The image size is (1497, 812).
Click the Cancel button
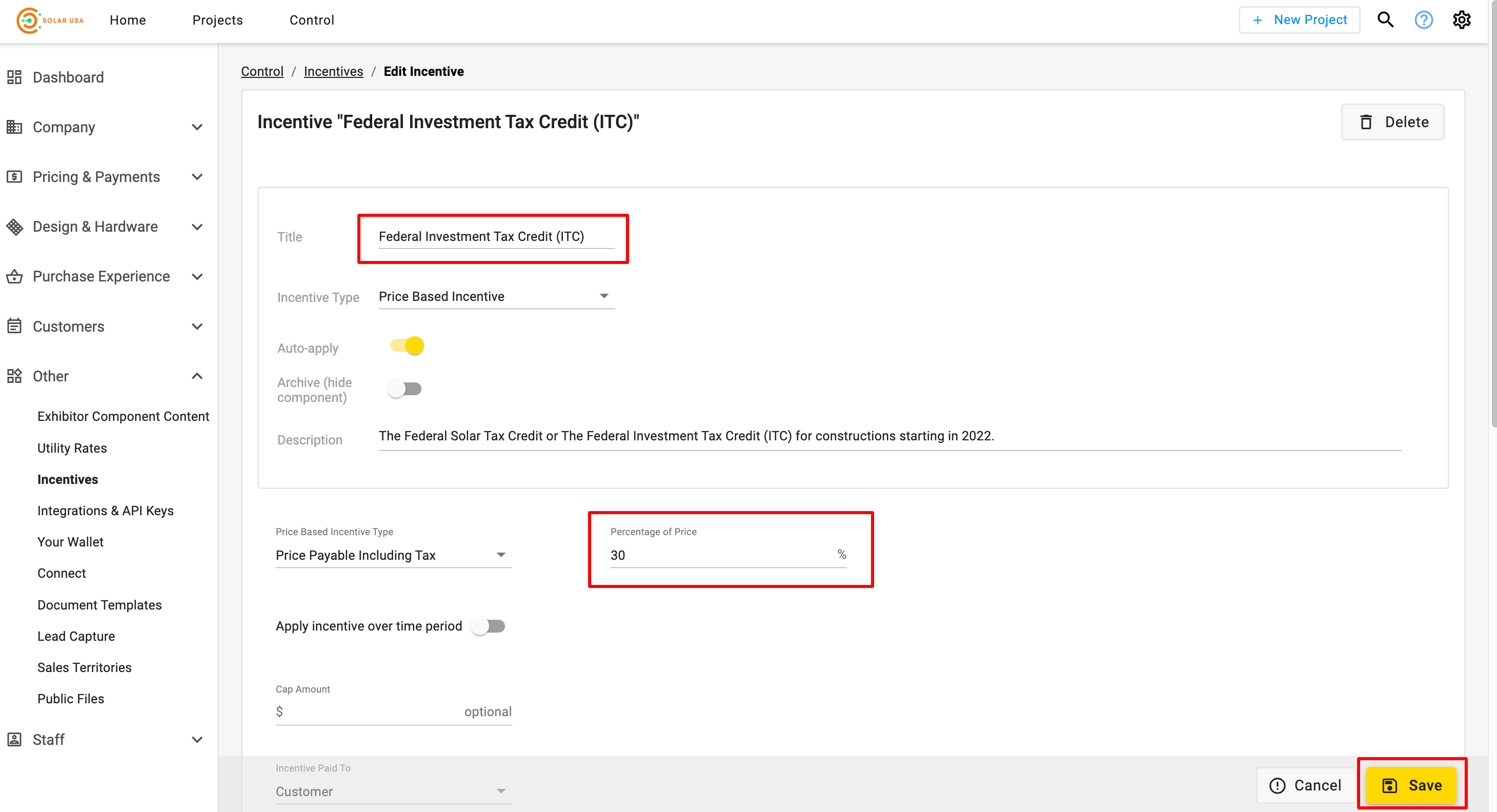pos(1305,785)
